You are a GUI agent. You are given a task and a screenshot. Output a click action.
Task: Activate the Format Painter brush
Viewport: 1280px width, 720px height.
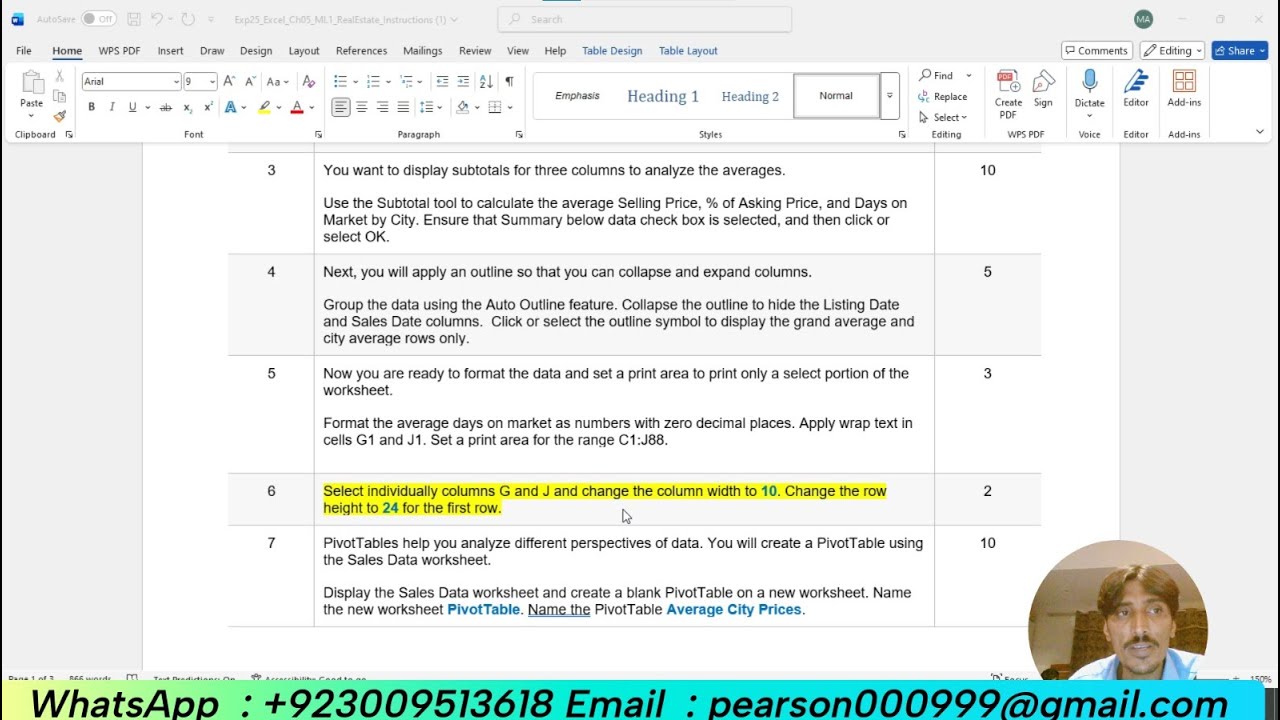pos(59,116)
